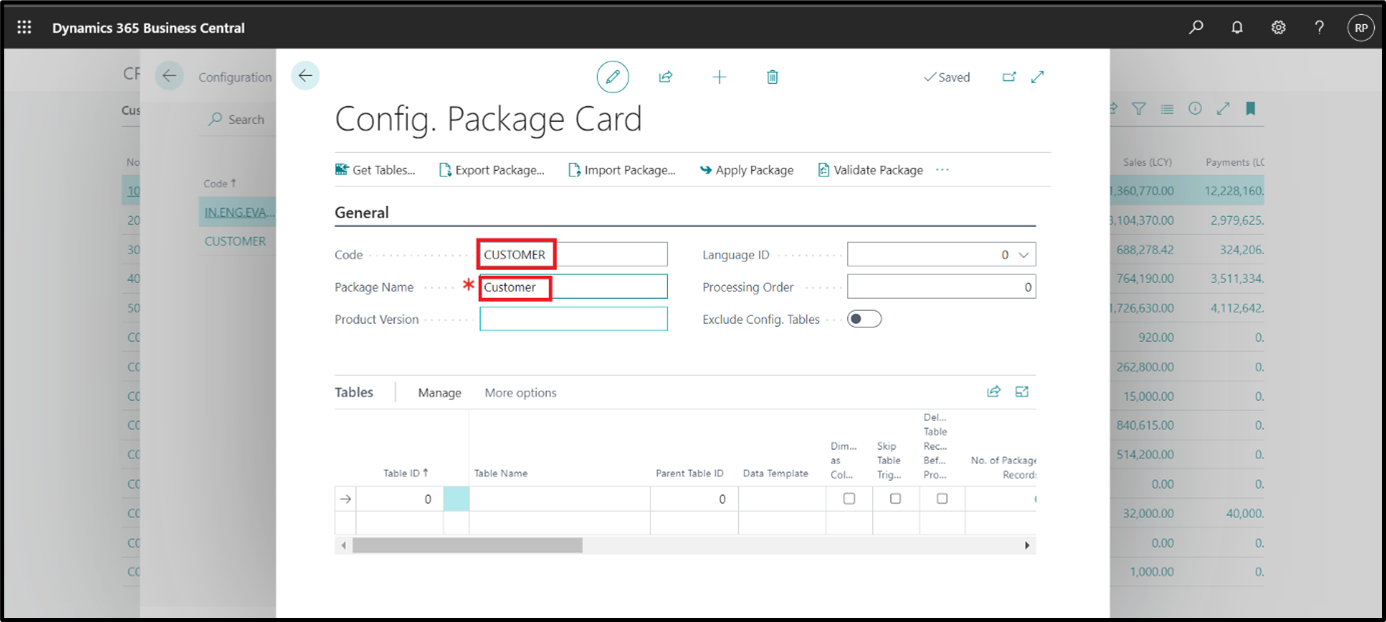Check the Dim as Col checkbox

(849, 498)
